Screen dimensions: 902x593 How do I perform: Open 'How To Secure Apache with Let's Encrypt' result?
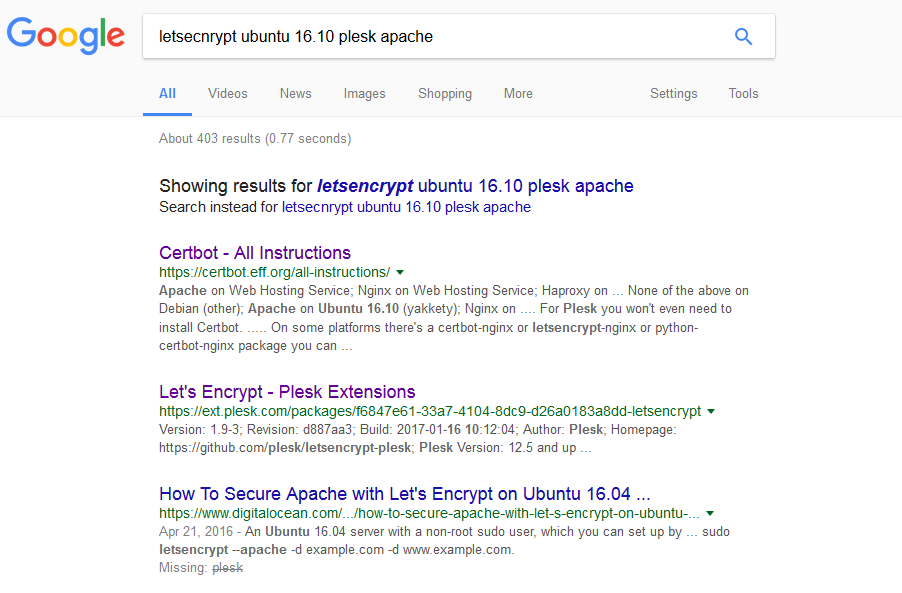[404, 493]
